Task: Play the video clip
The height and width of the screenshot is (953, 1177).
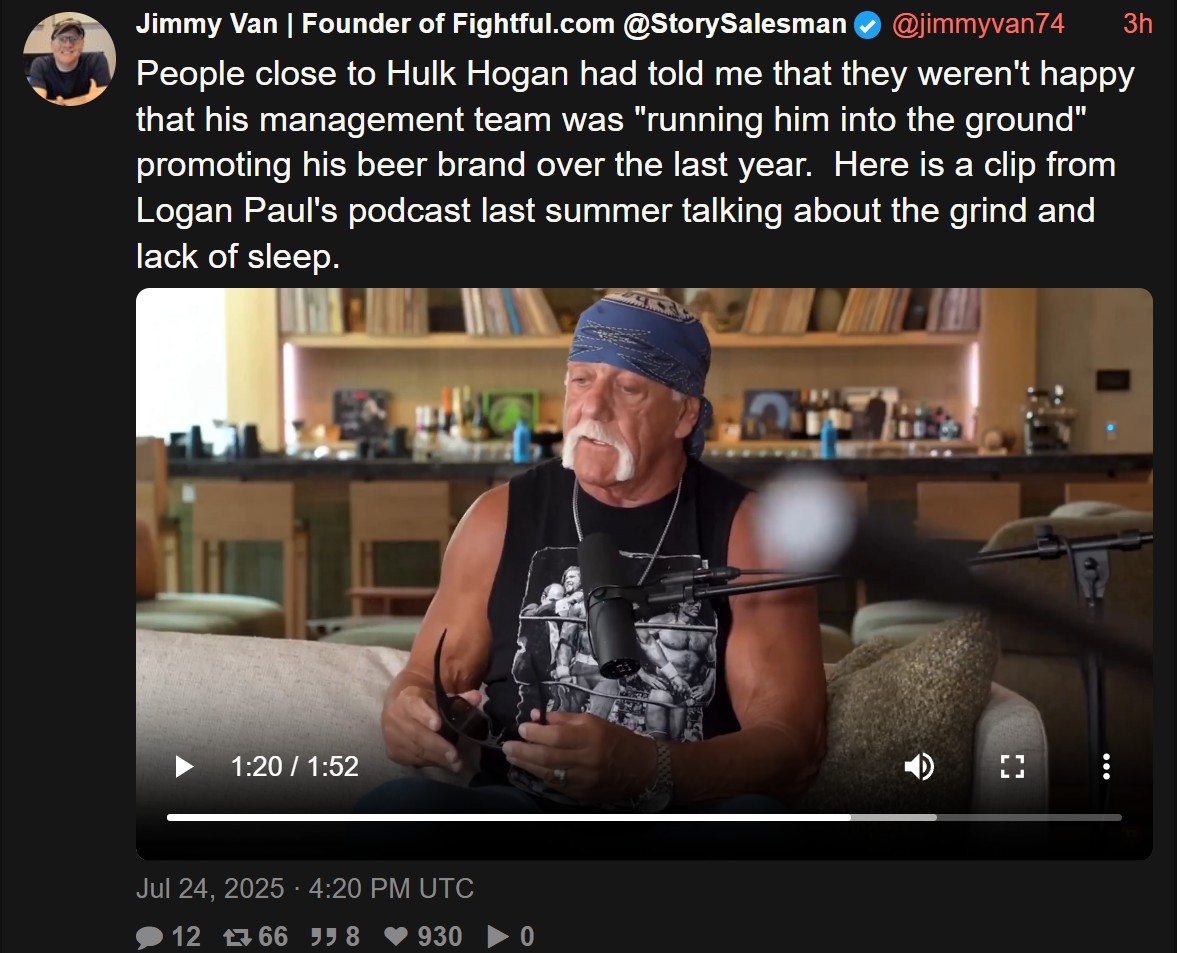Action: coord(184,767)
